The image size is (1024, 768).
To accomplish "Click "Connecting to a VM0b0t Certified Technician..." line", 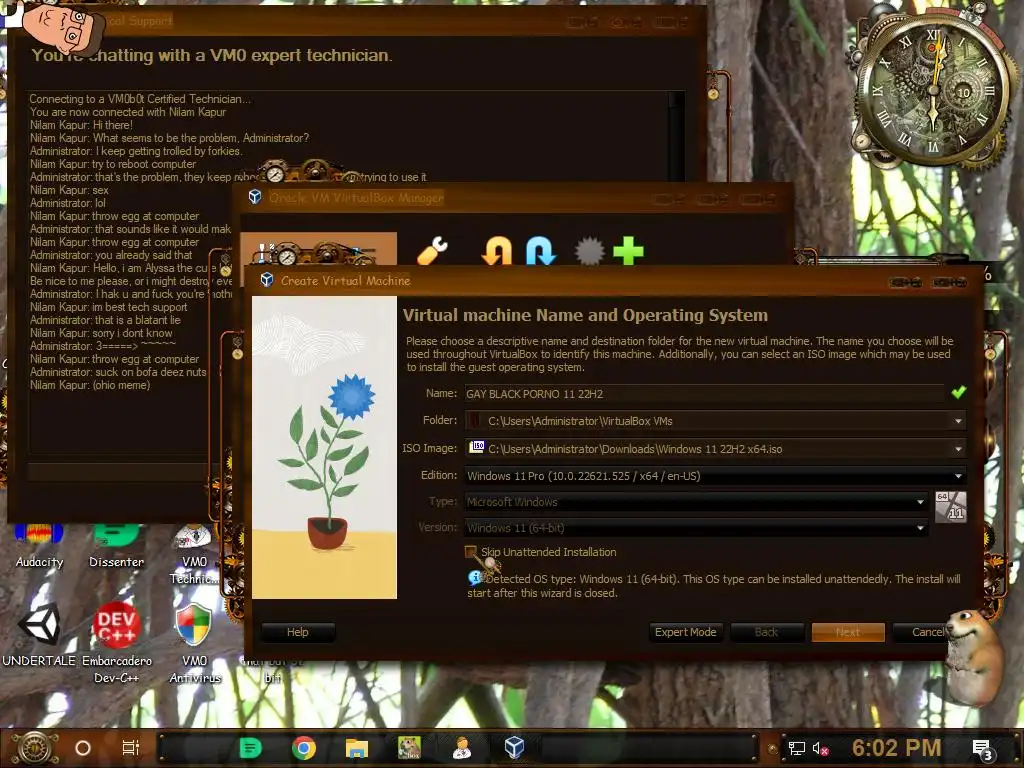I will click(140, 99).
